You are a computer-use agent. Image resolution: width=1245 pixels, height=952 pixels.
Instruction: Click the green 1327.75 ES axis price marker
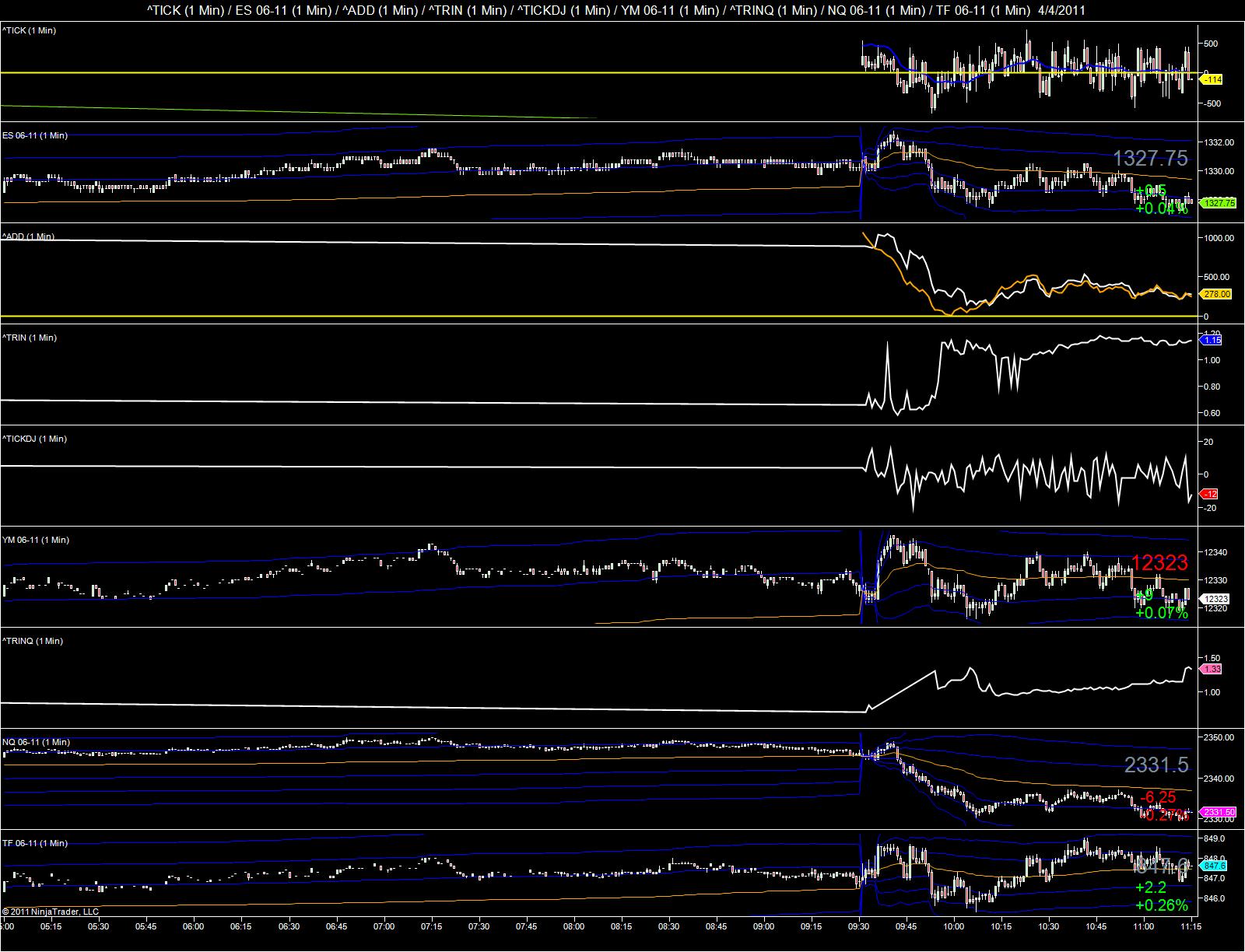point(1219,203)
